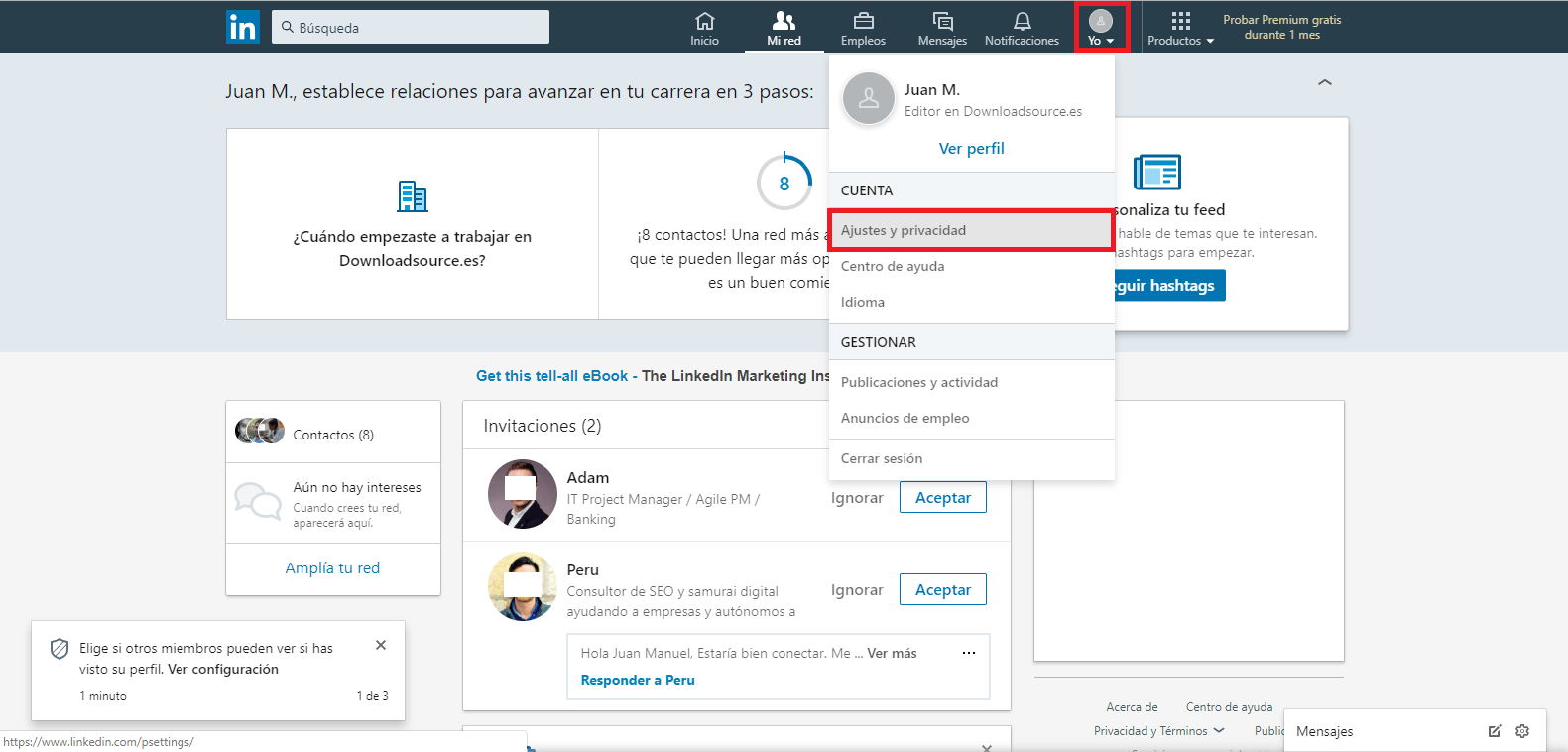Screen dimensions: 1568x752
Task: Accept Adam's invitation
Action: [943, 497]
